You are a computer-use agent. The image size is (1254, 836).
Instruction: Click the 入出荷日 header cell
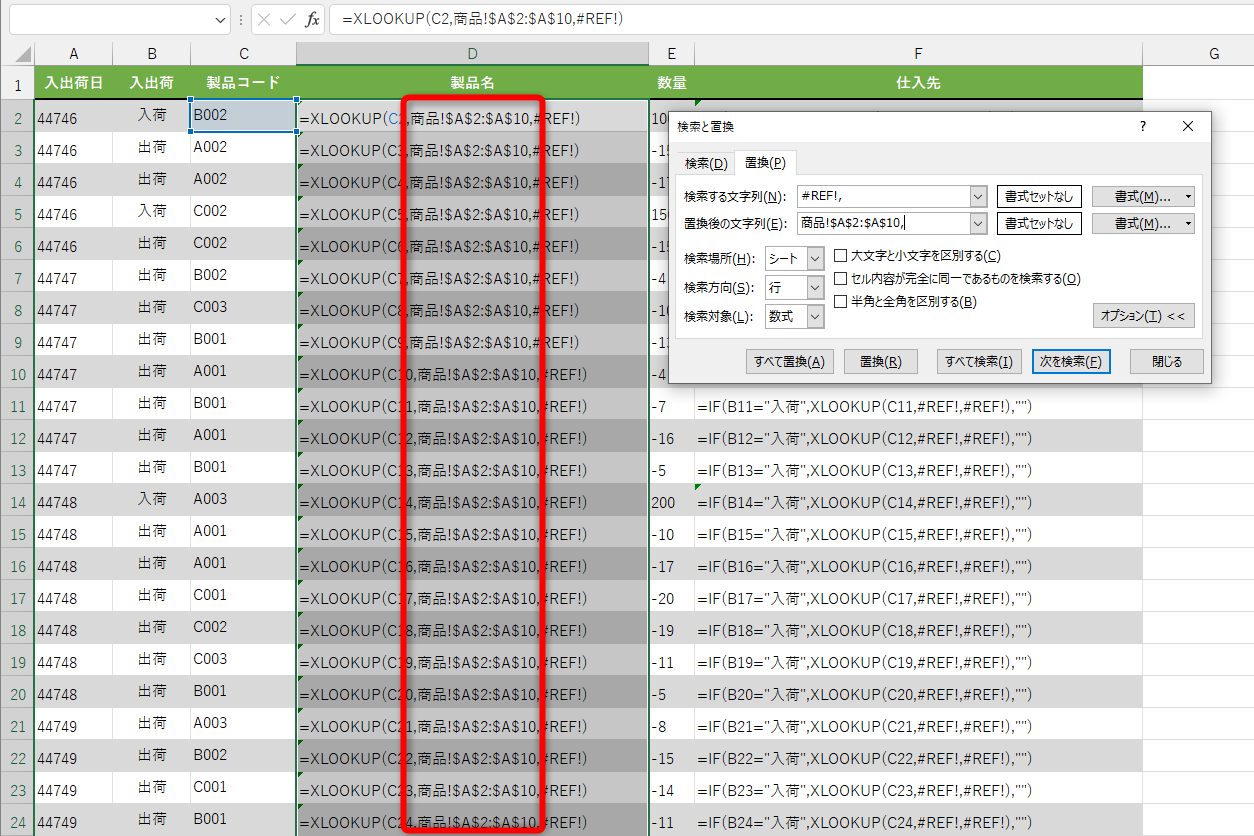pyautogui.click(x=74, y=83)
